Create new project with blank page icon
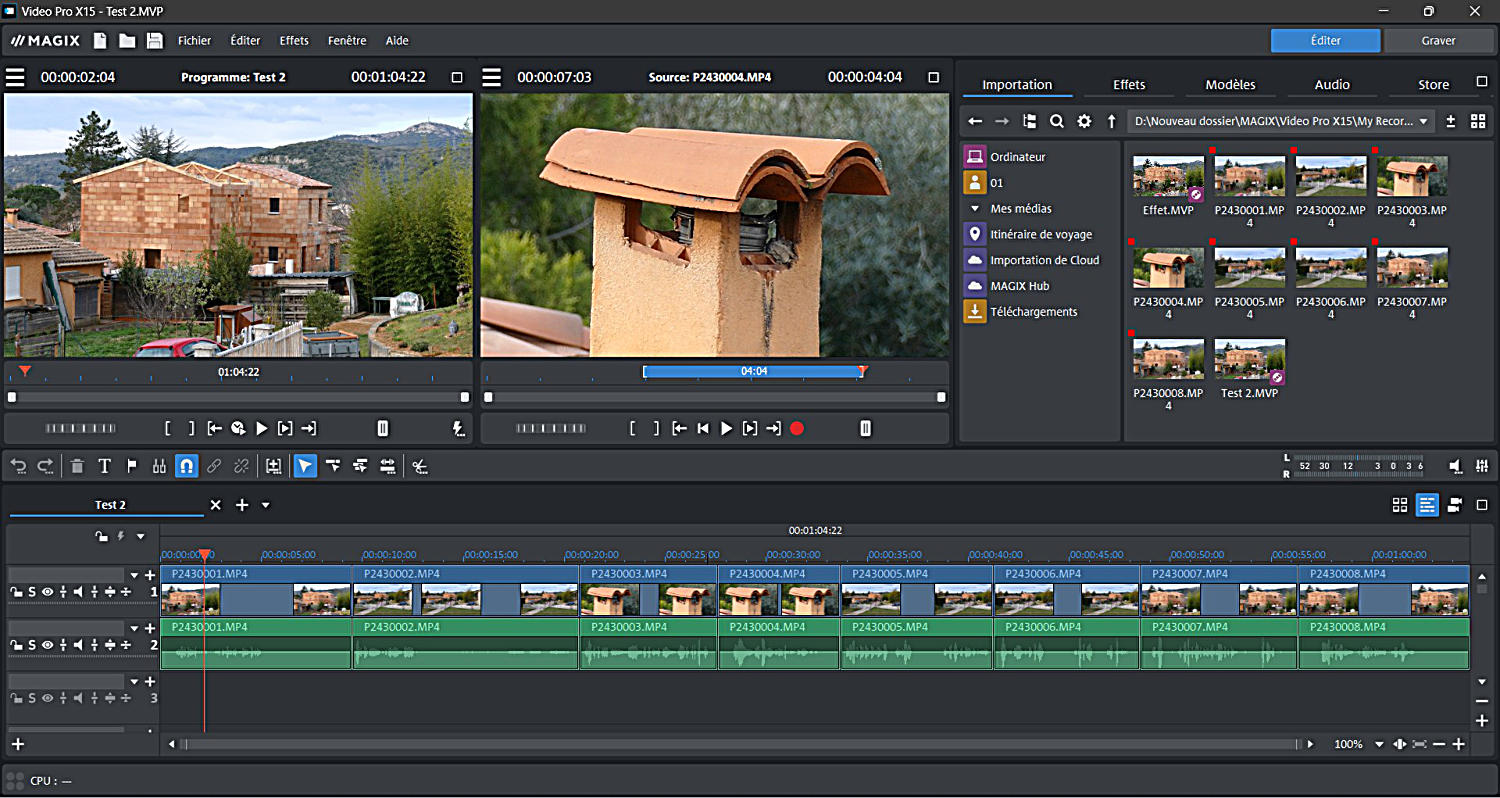This screenshot has width=1500, height=798. (100, 41)
